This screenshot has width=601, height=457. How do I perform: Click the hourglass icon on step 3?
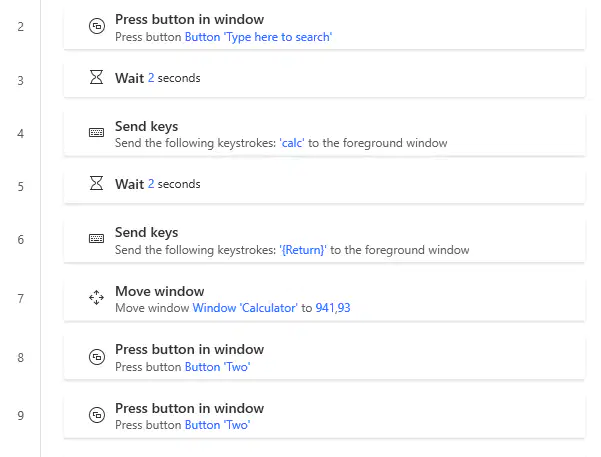pos(96,77)
